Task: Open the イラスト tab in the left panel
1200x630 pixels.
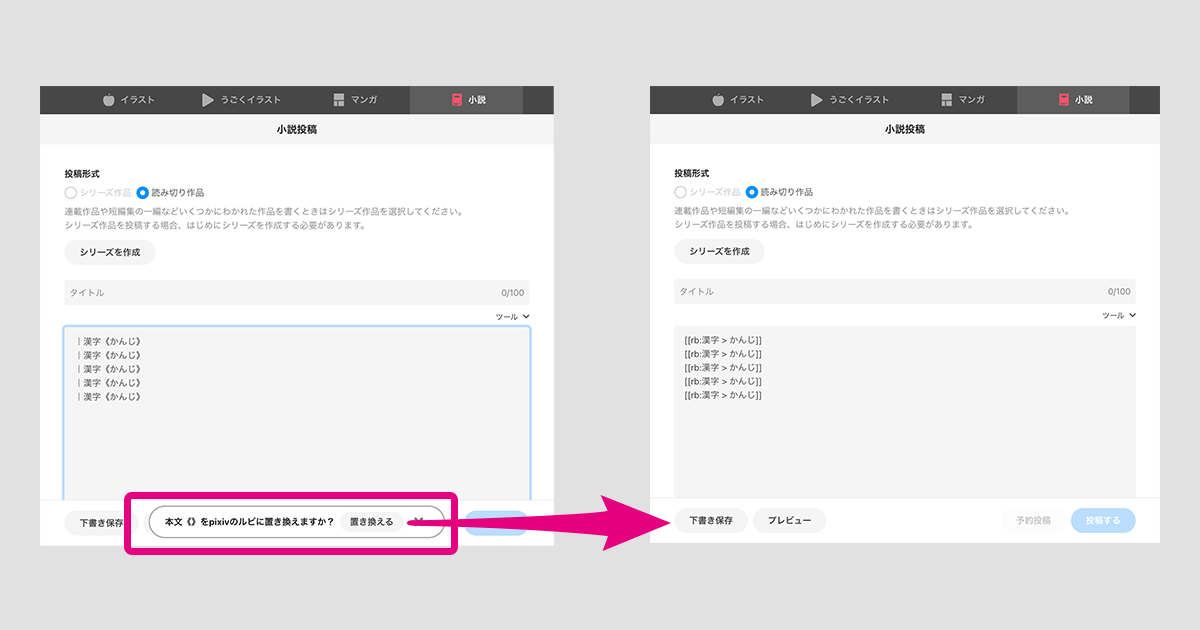Action: 128,100
